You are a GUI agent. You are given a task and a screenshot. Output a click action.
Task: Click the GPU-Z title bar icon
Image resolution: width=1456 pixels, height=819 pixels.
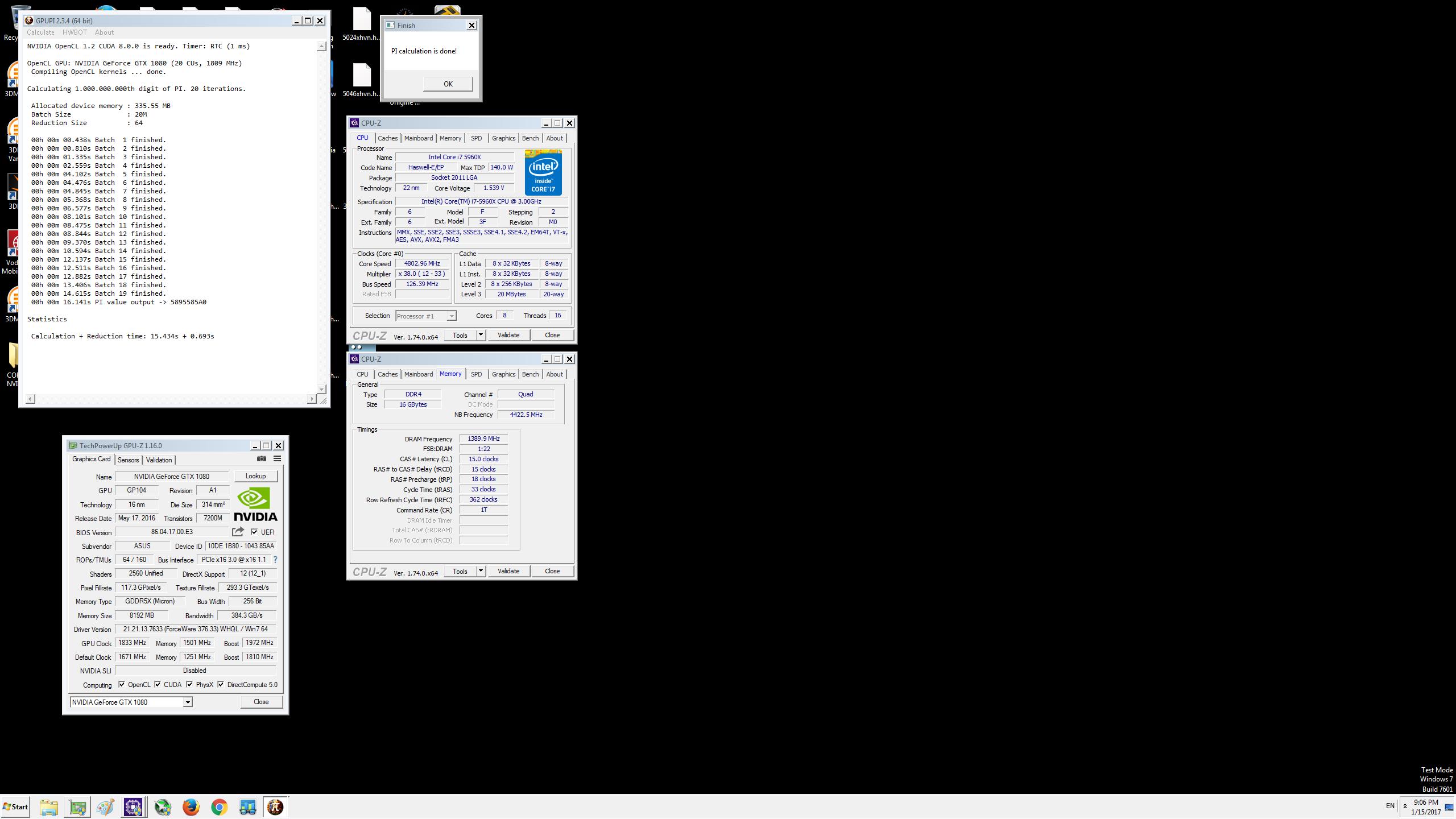click(x=72, y=445)
